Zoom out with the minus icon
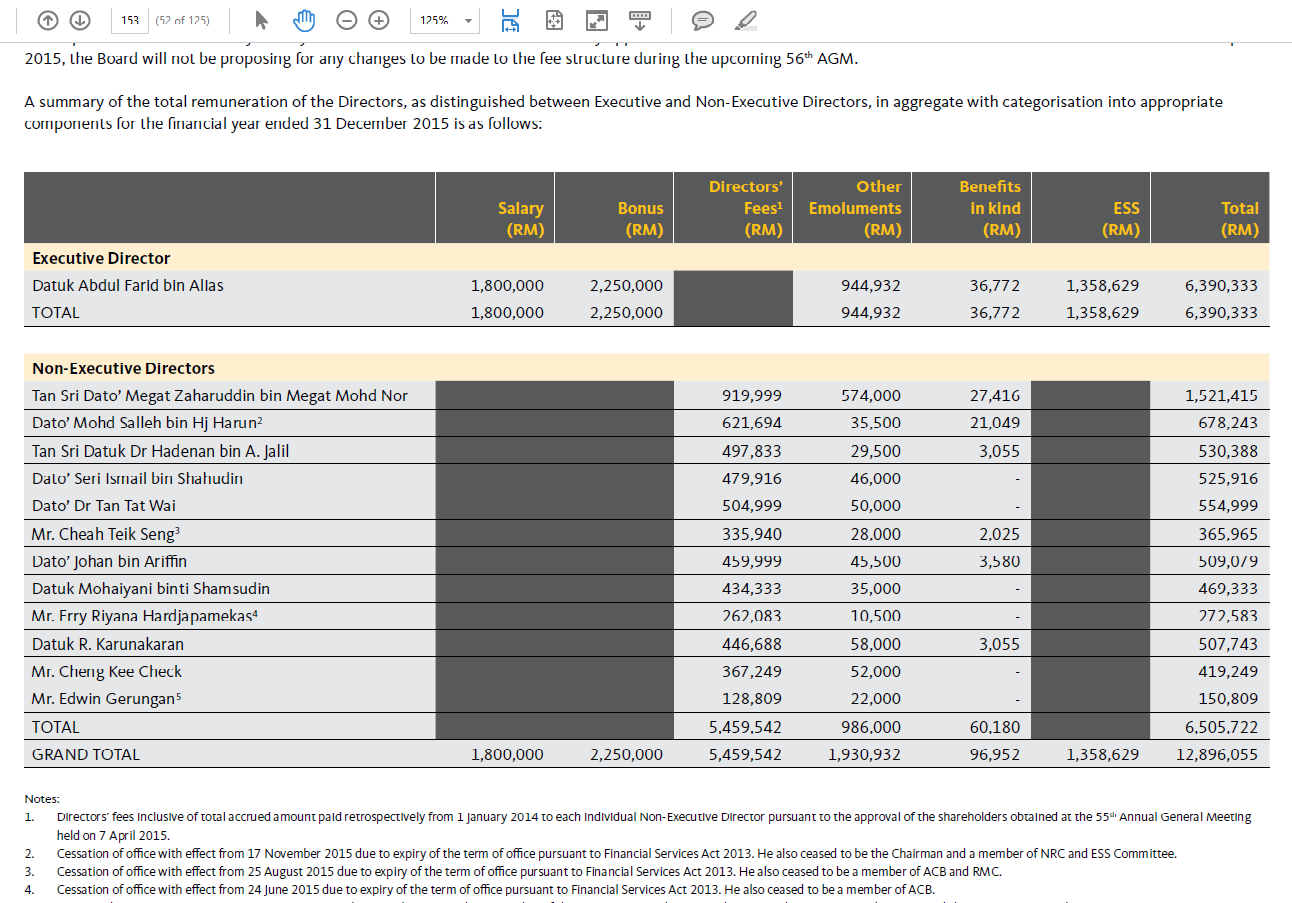This screenshot has width=1292, height=903. point(346,20)
